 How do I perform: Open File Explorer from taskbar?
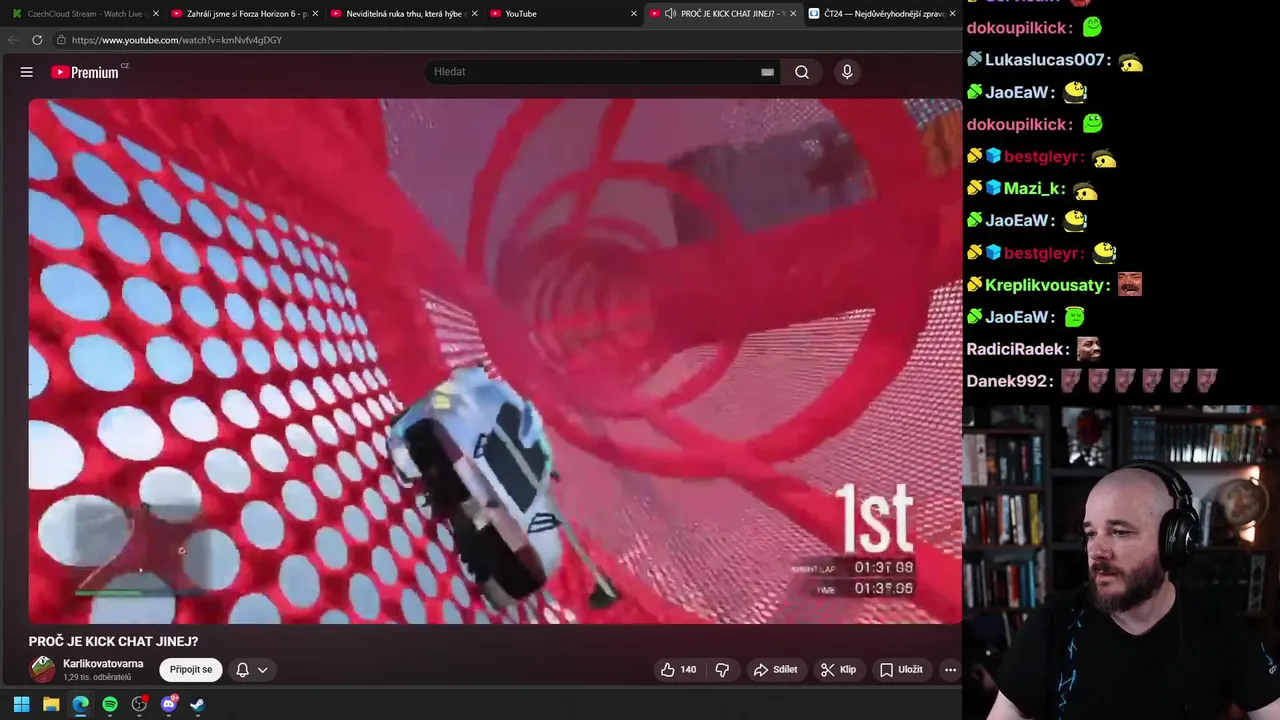(51, 704)
